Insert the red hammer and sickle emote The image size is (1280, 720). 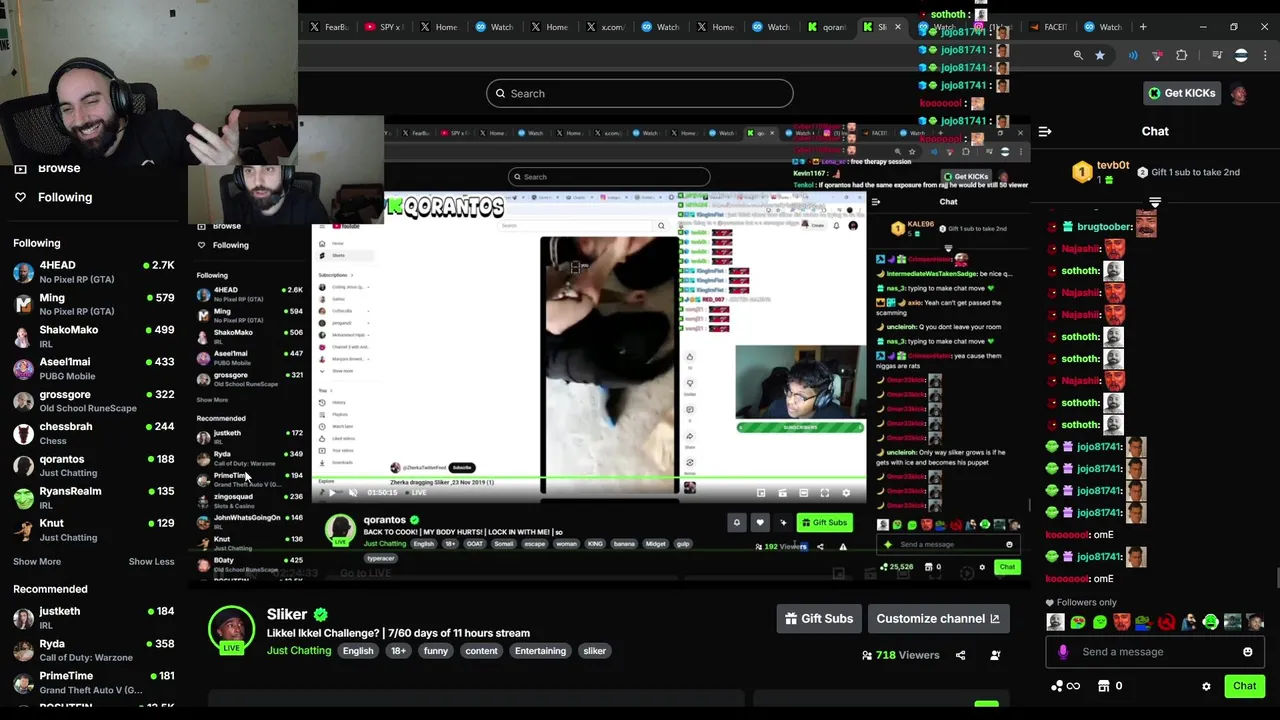coord(1166,623)
